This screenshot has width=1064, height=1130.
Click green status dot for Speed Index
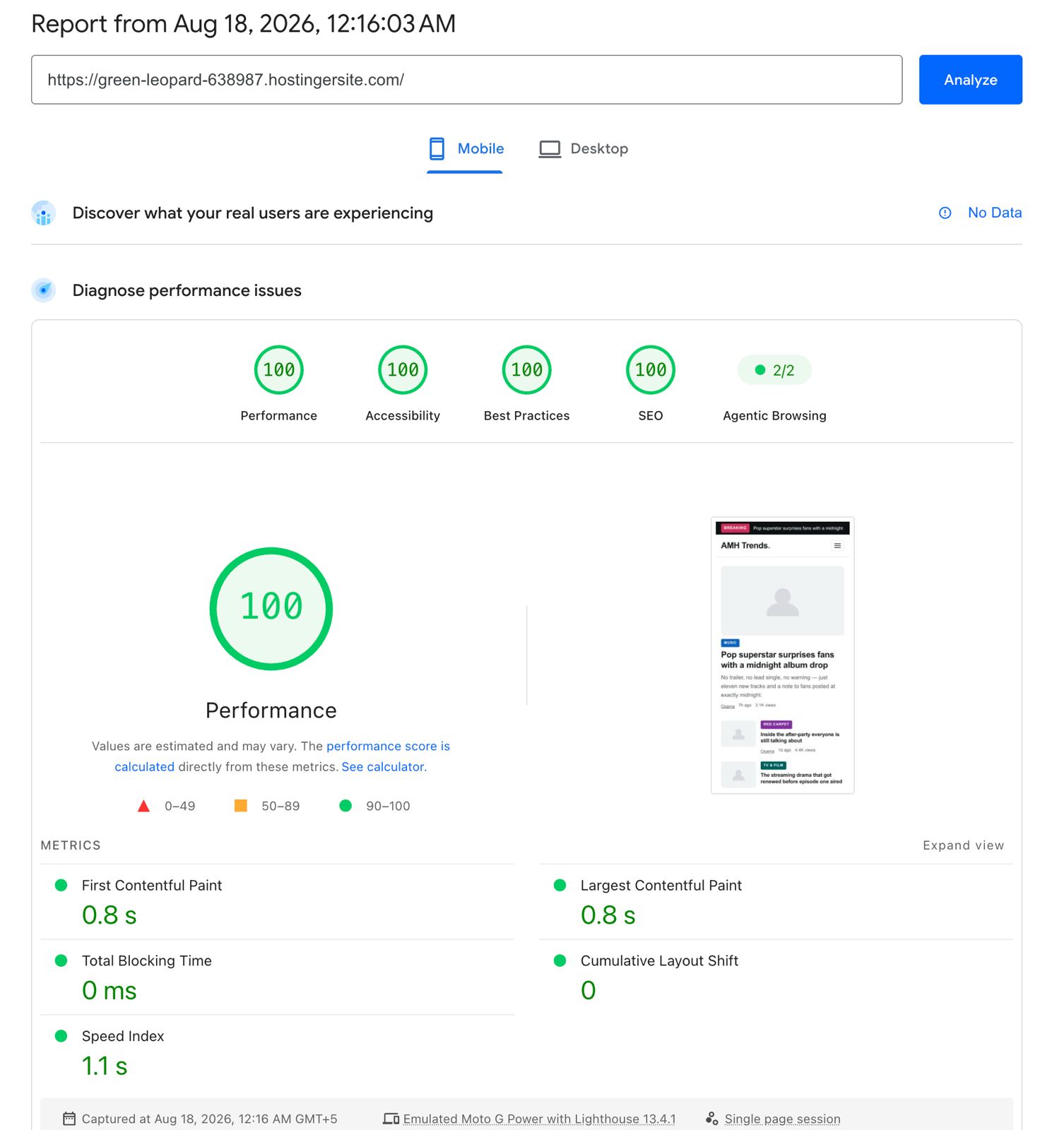point(61,1036)
